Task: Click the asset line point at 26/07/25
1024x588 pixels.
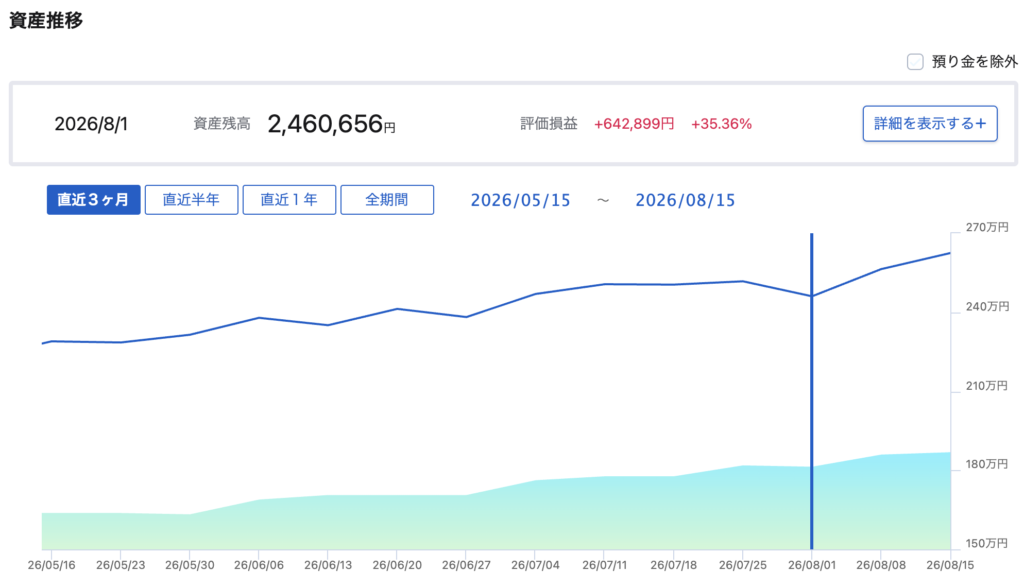Action: pos(743,282)
